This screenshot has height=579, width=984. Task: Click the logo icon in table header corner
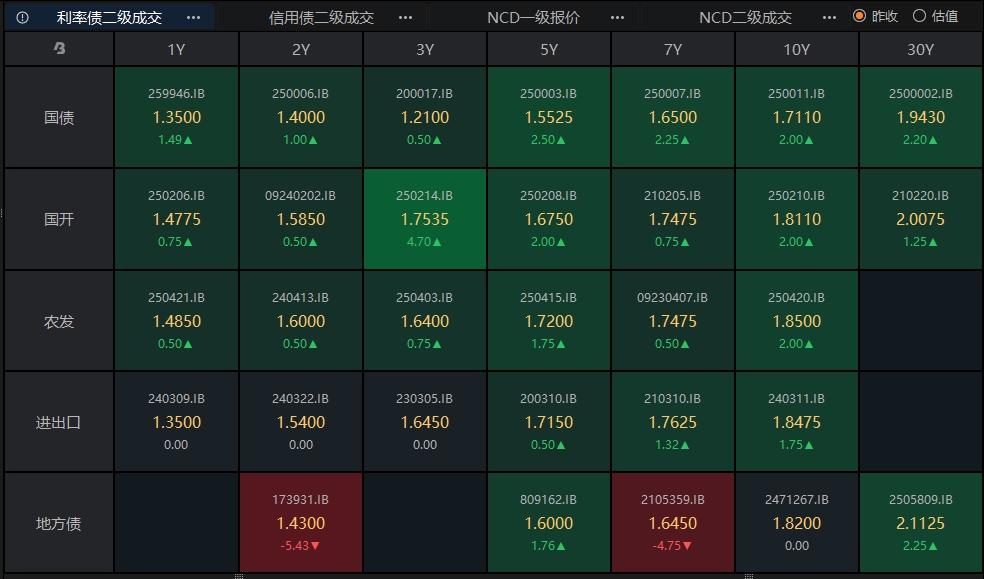point(59,48)
